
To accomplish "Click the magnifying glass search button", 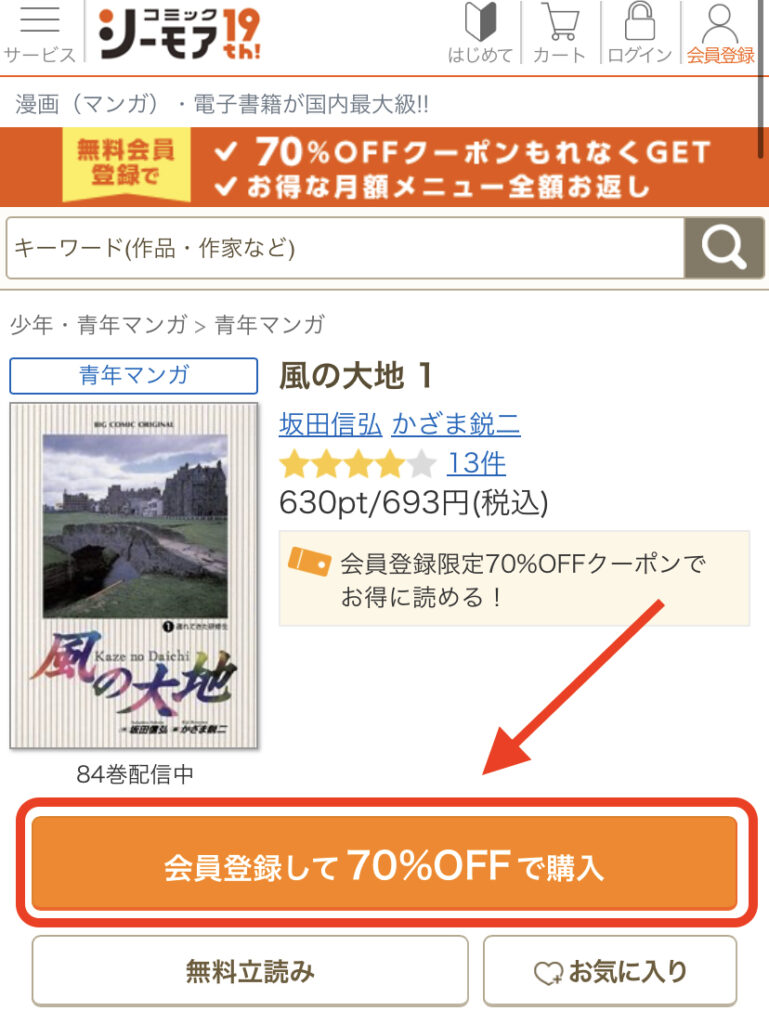I will (724, 248).
